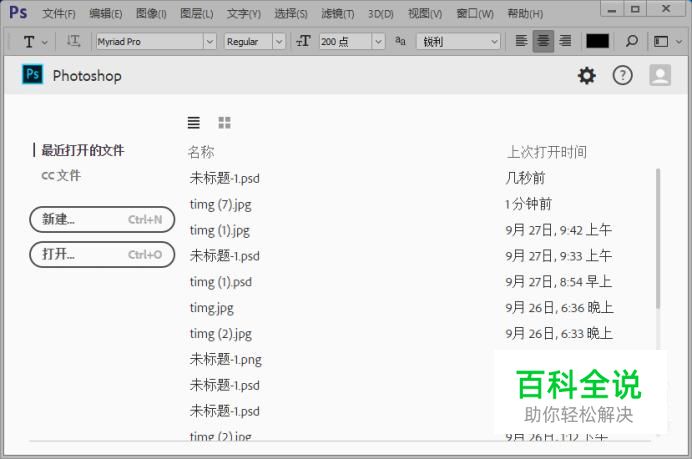This screenshot has width=692, height=459.
Task: Minimize the Photoshop window
Action: 612,9
